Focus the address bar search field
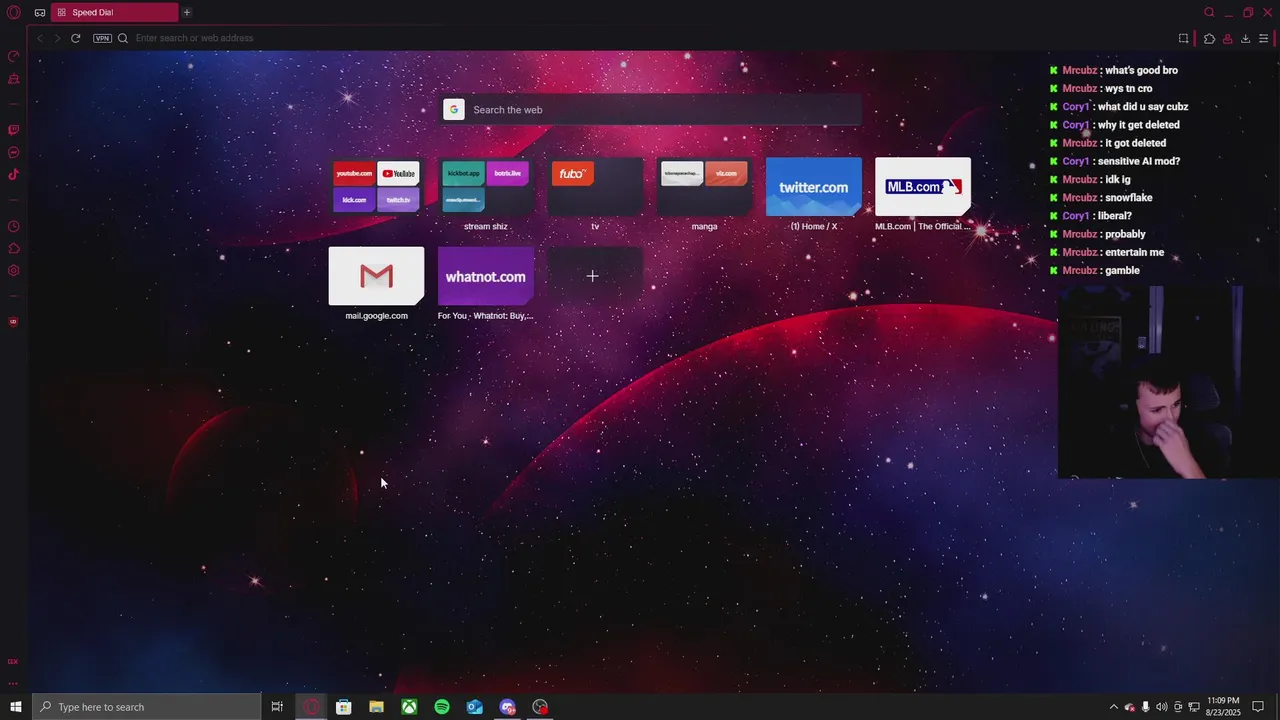 click(640, 38)
